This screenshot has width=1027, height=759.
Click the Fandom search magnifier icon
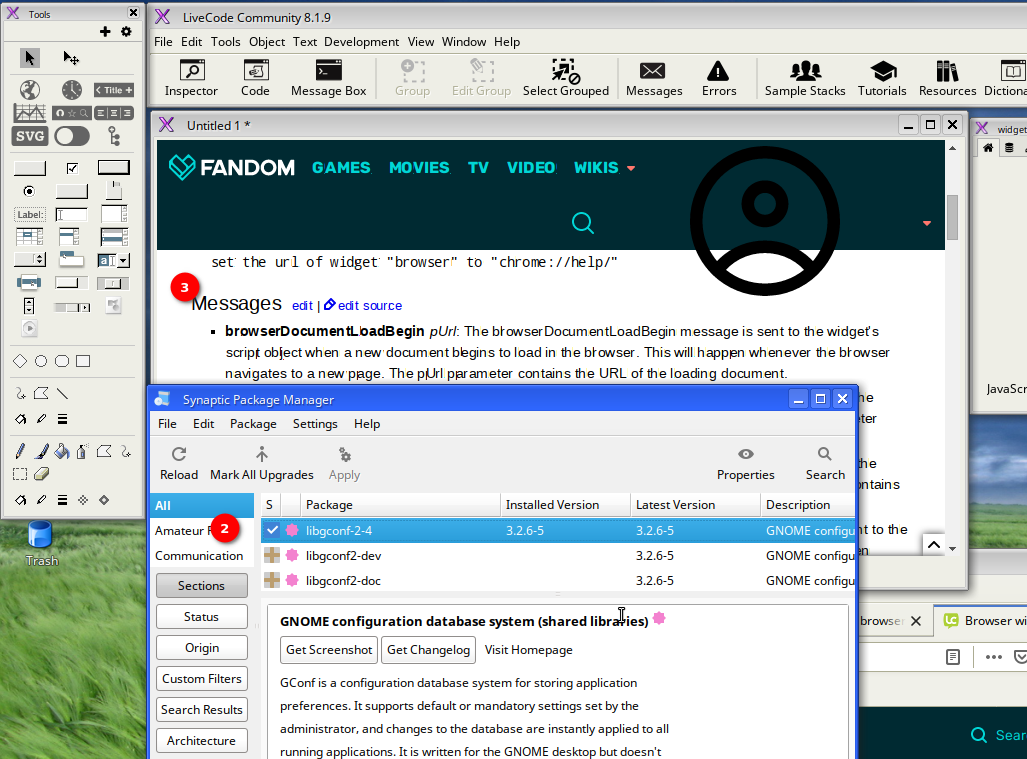point(582,223)
